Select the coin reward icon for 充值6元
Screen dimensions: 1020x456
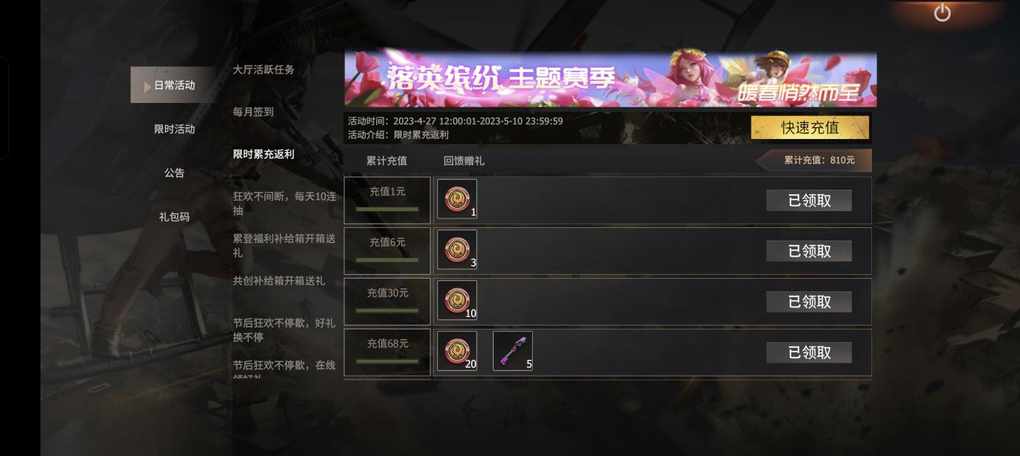point(457,250)
